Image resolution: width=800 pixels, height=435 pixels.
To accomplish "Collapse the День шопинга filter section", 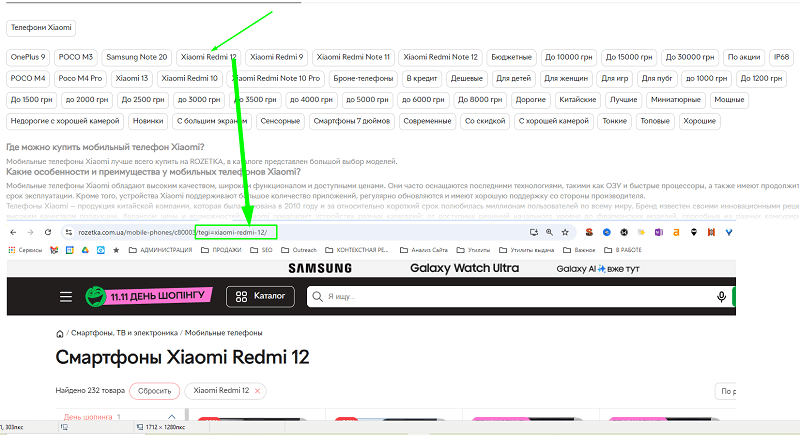I will [x=171, y=417].
